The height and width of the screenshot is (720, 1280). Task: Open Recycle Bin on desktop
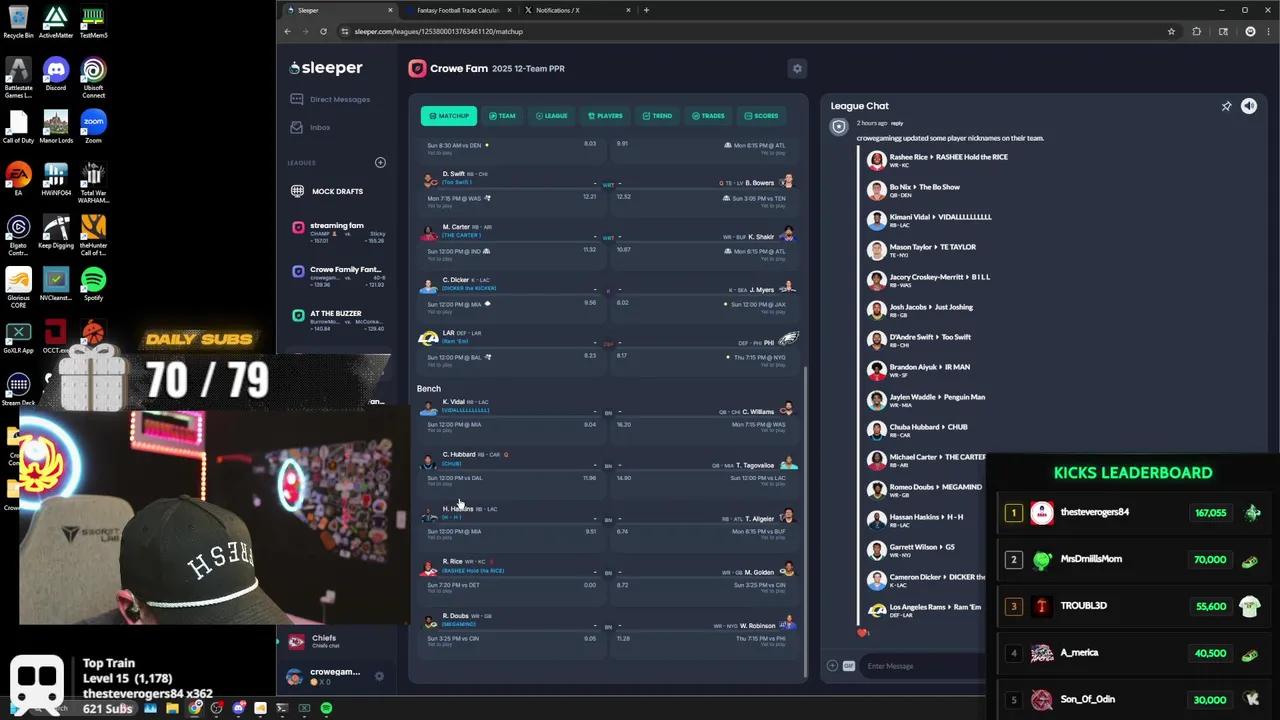(x=18, y=22)
